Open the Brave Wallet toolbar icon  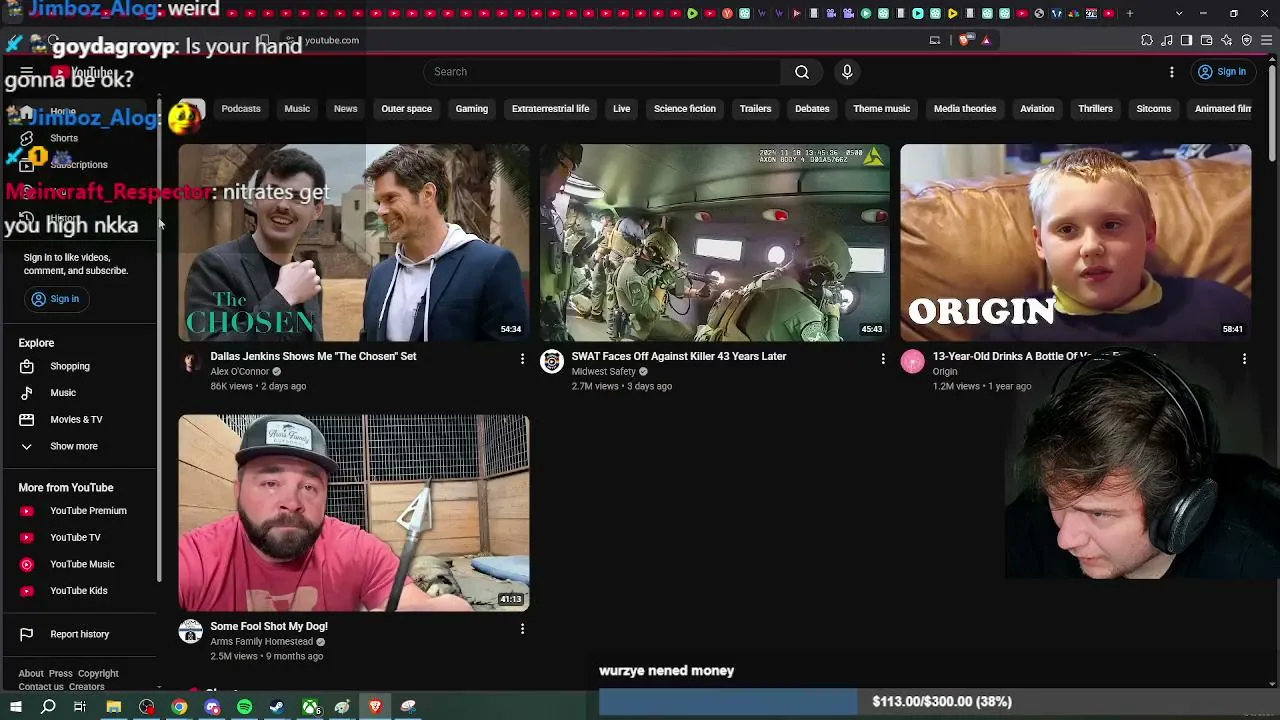[1207, 40]
